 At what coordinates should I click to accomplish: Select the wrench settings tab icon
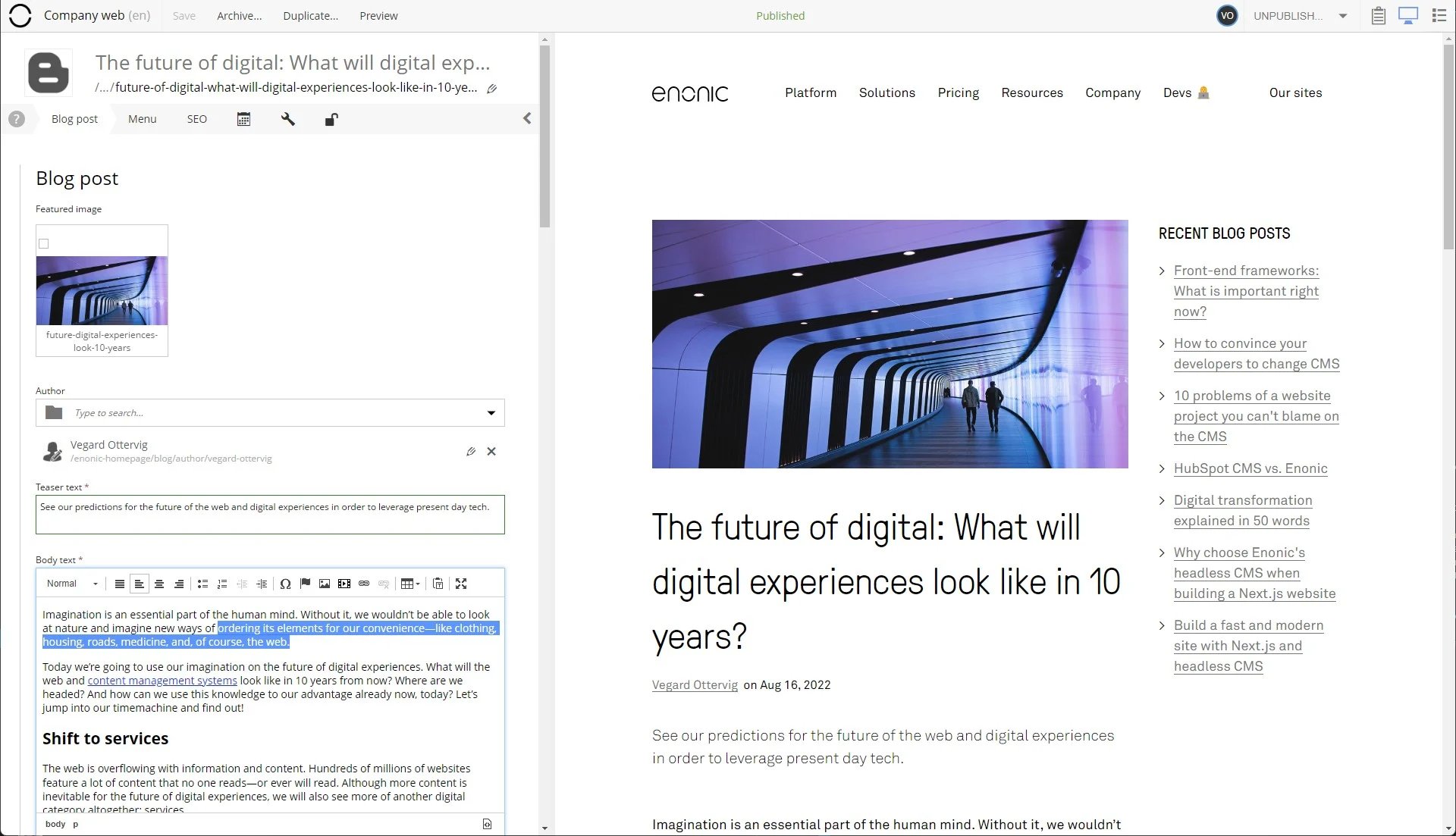287,119
